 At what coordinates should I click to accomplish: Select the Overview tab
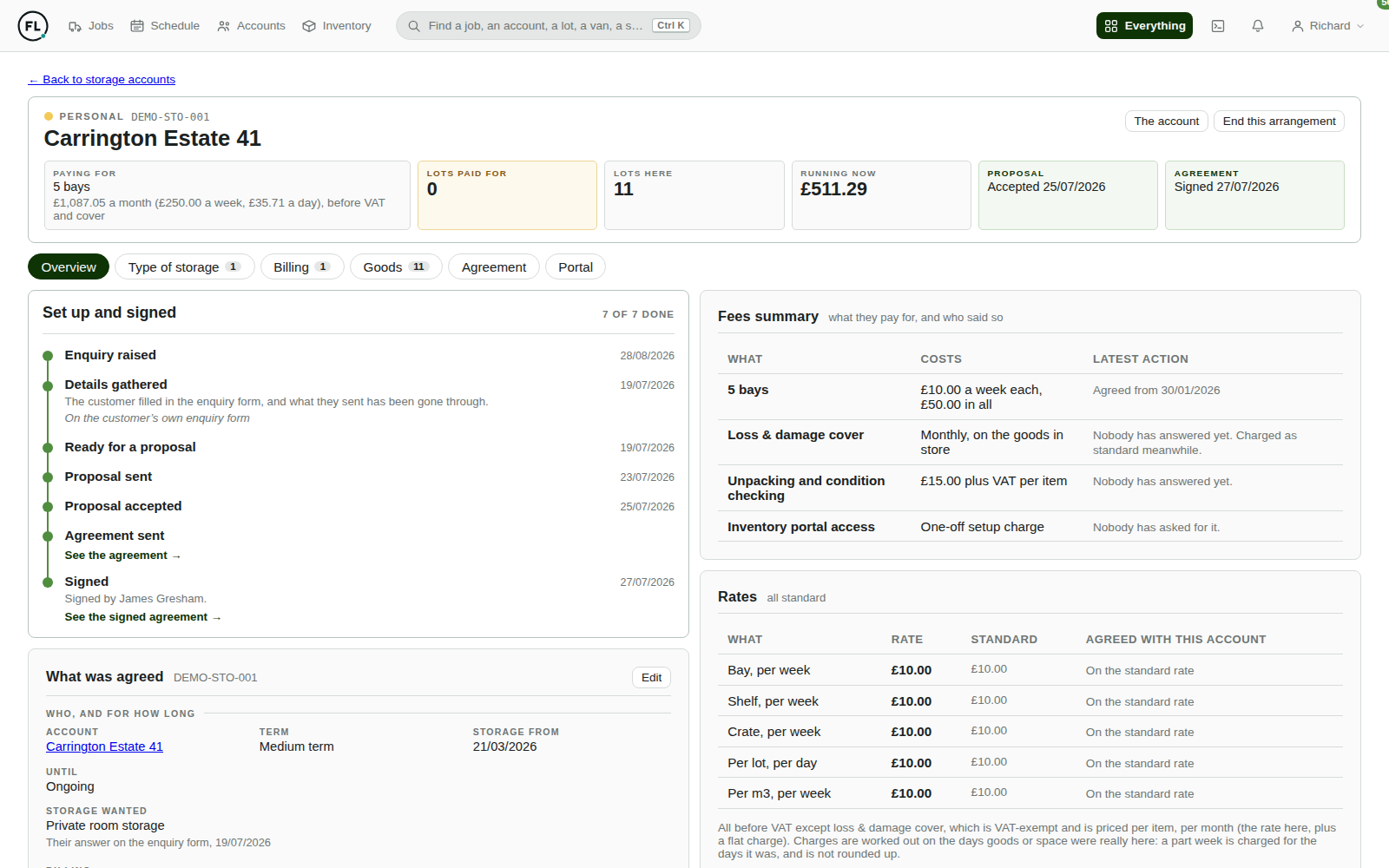pyautogui.click(x=69, y=267)
